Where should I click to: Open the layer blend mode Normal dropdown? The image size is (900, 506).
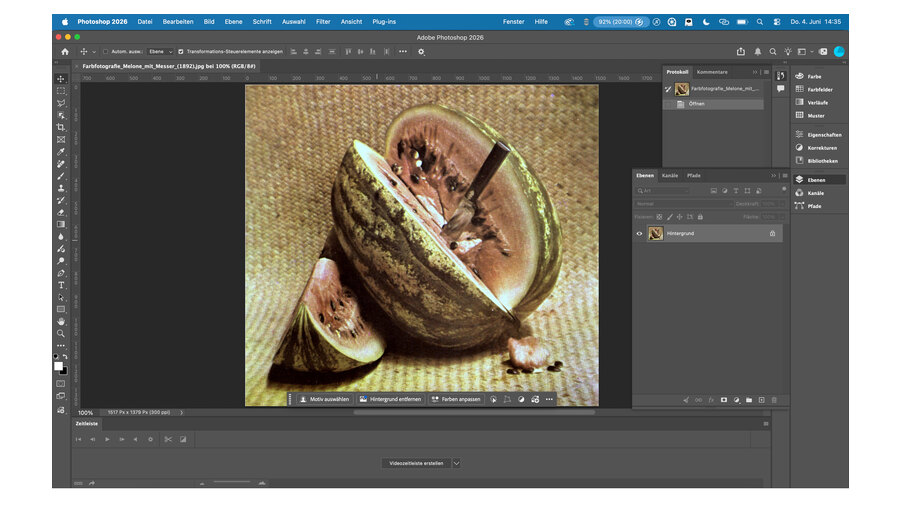point(684,204)
